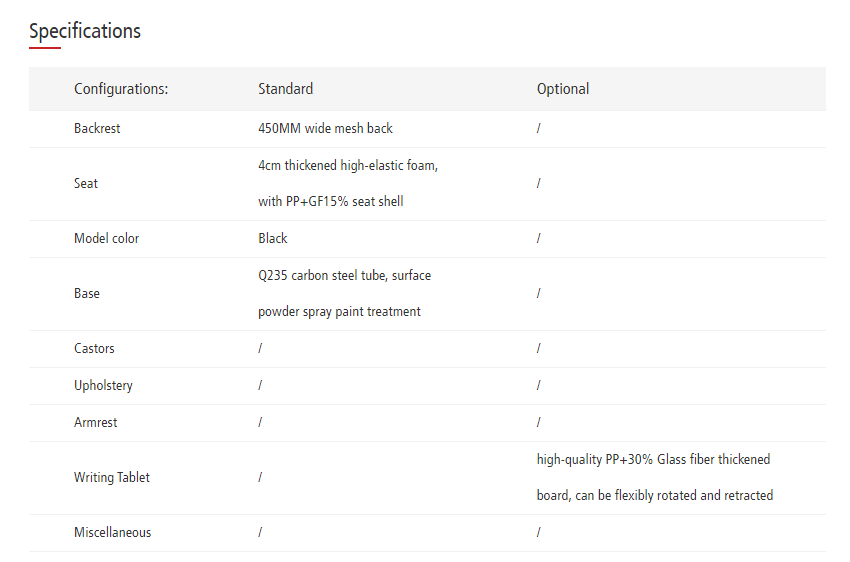Select the Model color row label

[x=106, y=239]
